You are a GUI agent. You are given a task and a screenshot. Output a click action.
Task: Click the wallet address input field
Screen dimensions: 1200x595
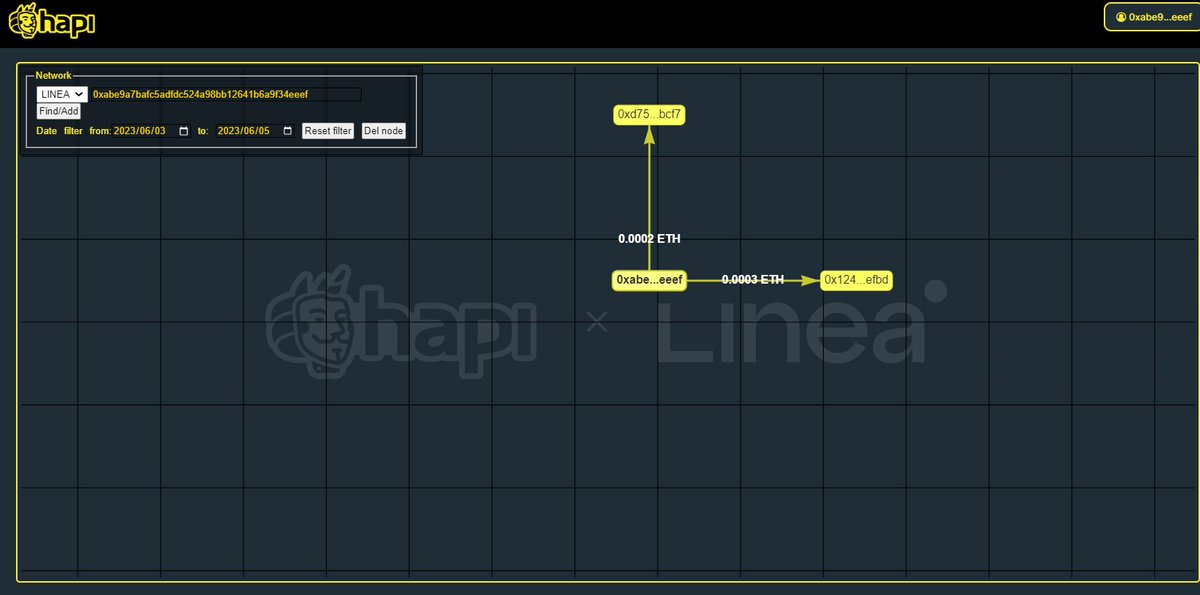pyautogui.click(x=225, y=94)
